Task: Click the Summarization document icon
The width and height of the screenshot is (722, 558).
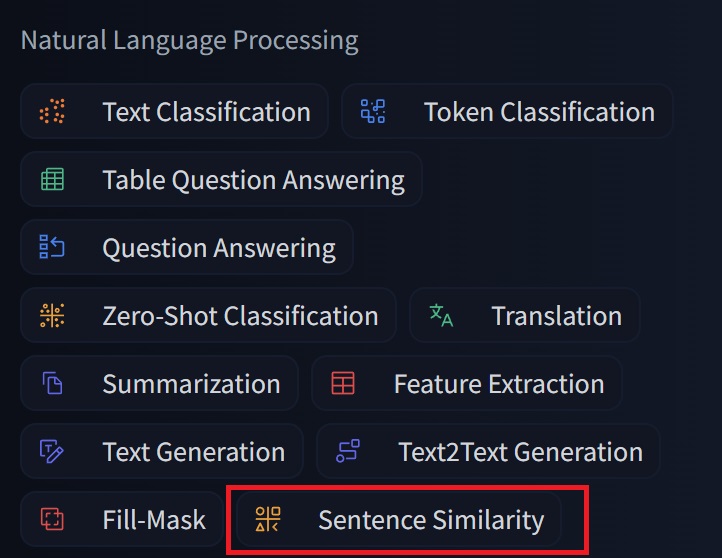Action: click(52, 384)
